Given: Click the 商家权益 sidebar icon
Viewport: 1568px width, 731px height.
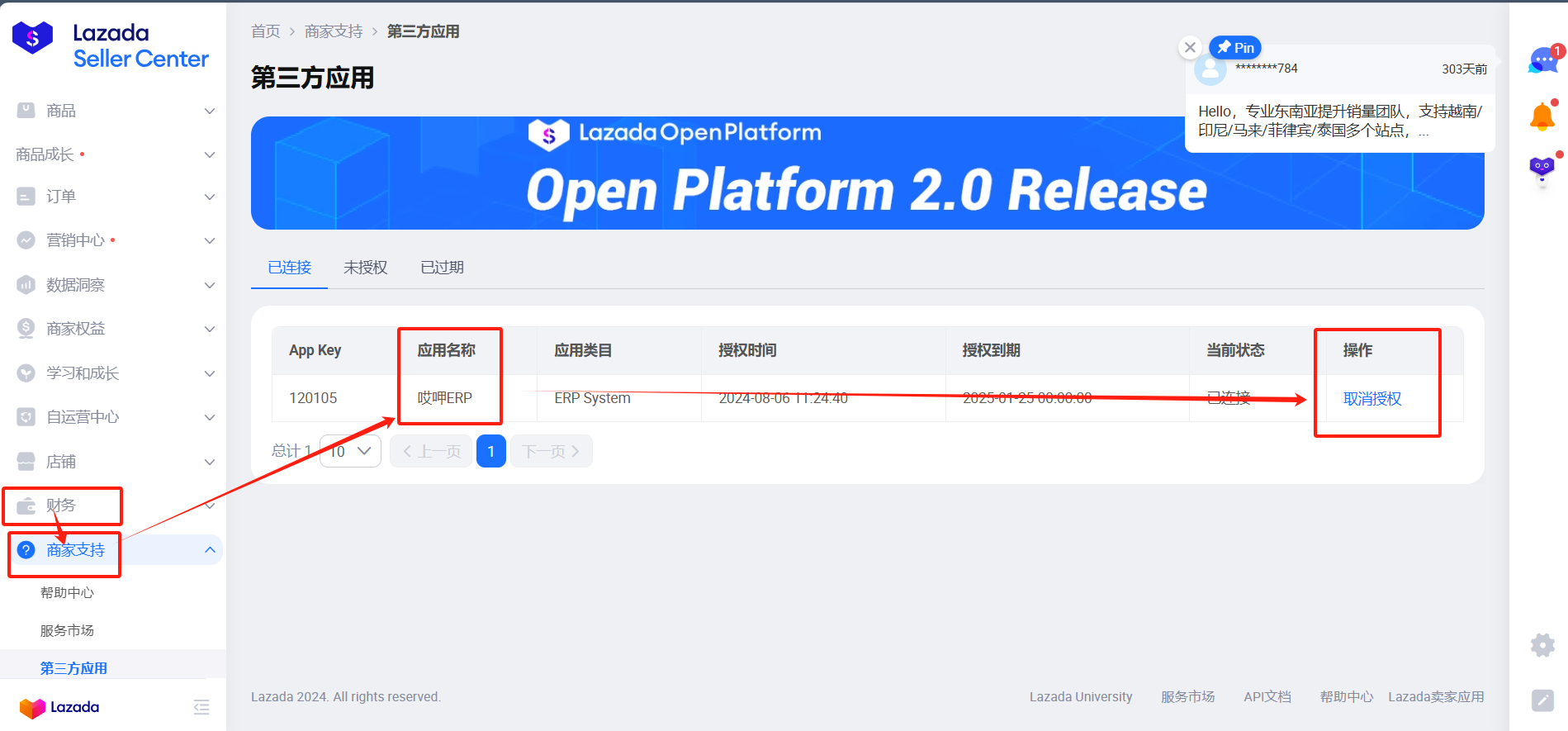Looking at the screenshot, I should click(26, 329).
